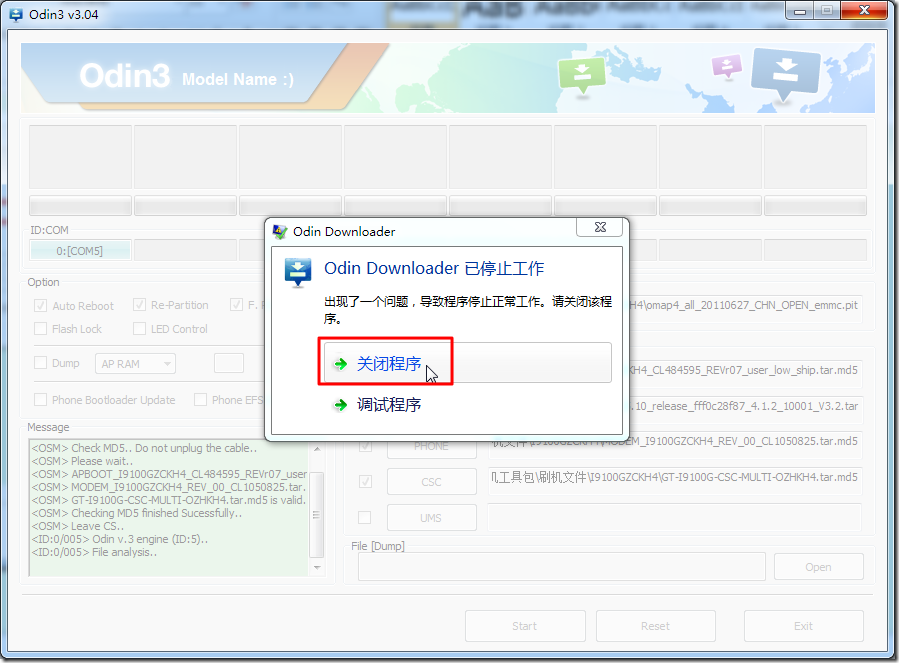Click the Open button for File Dump
The width and height of the screenshot is (899, 663).
[818, 567]
